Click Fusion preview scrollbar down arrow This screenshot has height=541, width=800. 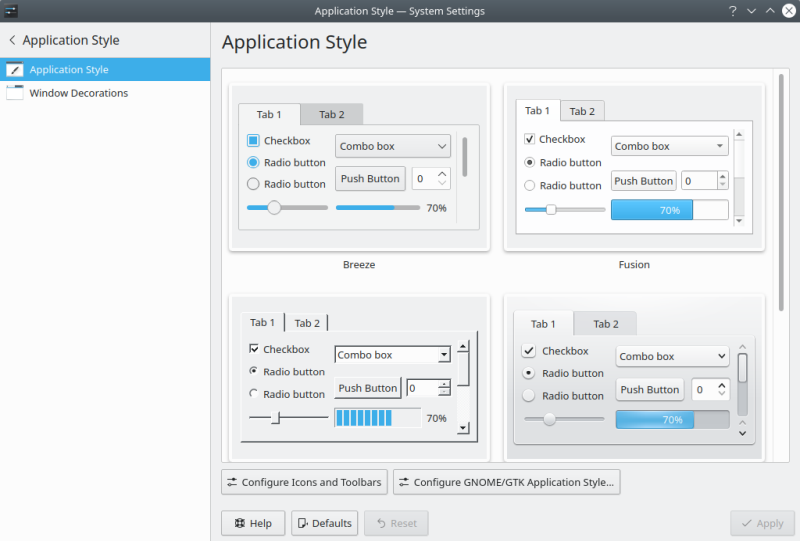(739, 221)
